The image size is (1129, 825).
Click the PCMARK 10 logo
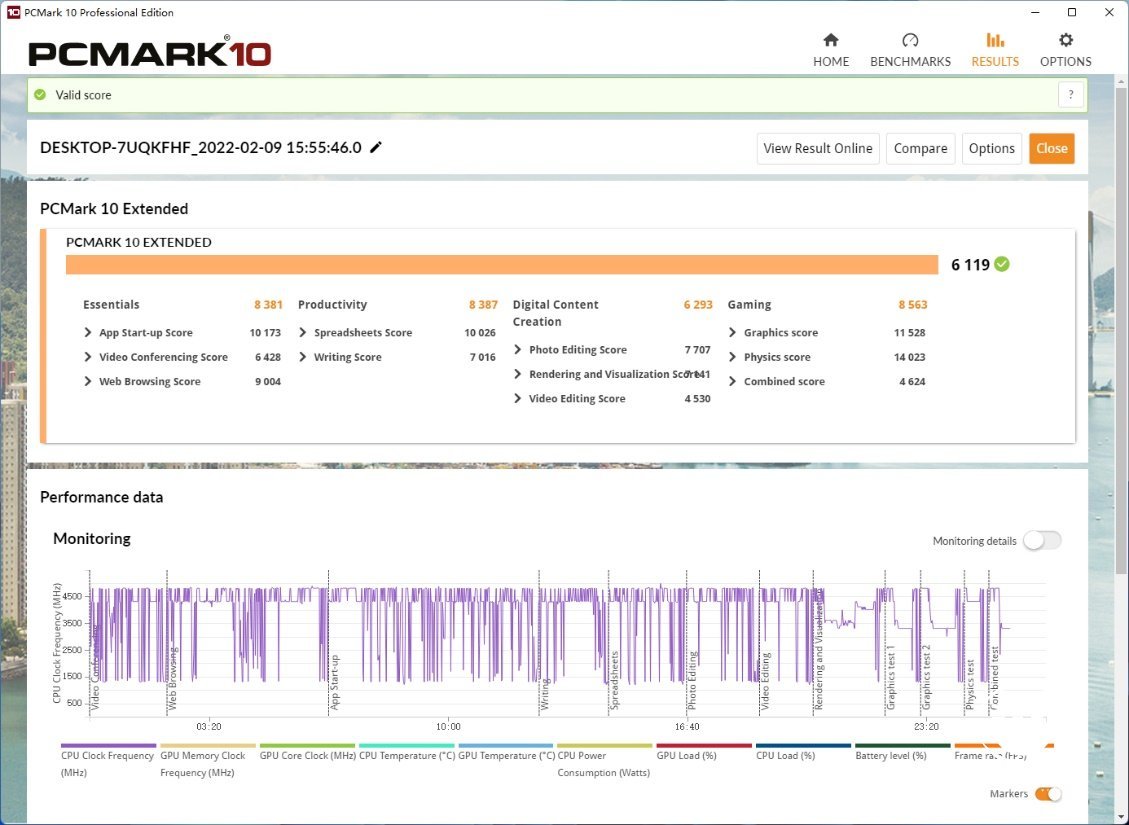pos(150,53)
